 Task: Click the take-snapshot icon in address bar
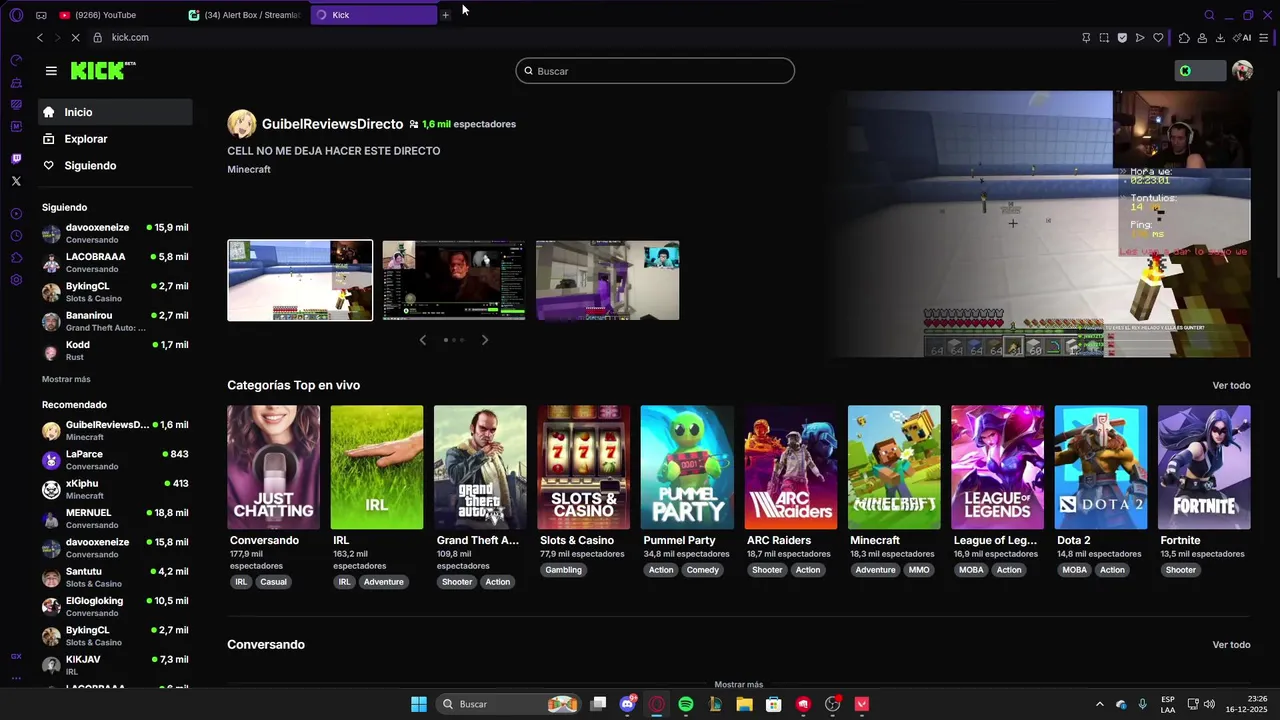(x=1104, y=38)
